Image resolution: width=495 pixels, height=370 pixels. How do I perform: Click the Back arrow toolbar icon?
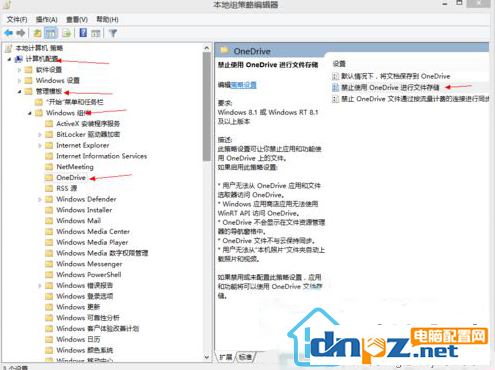(x=8, y=33)
